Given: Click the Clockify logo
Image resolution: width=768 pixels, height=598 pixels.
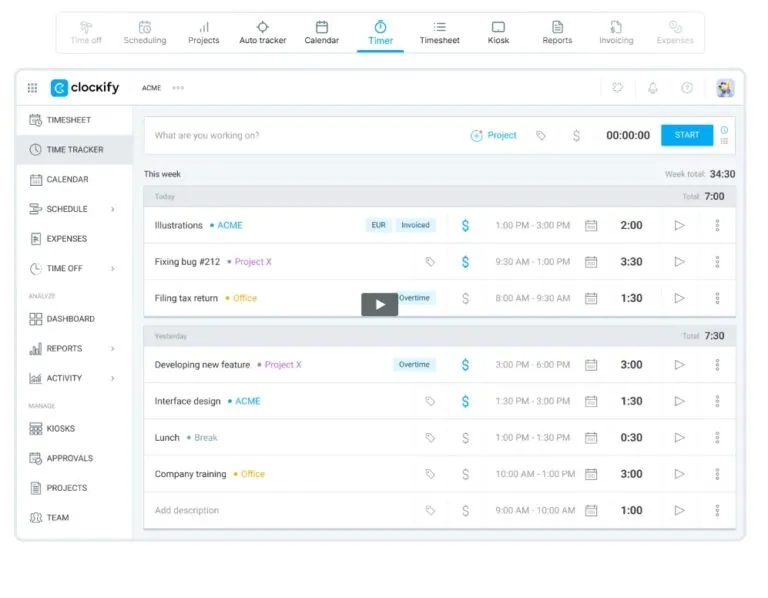Looking at the screenshot, I should [85, 88].
